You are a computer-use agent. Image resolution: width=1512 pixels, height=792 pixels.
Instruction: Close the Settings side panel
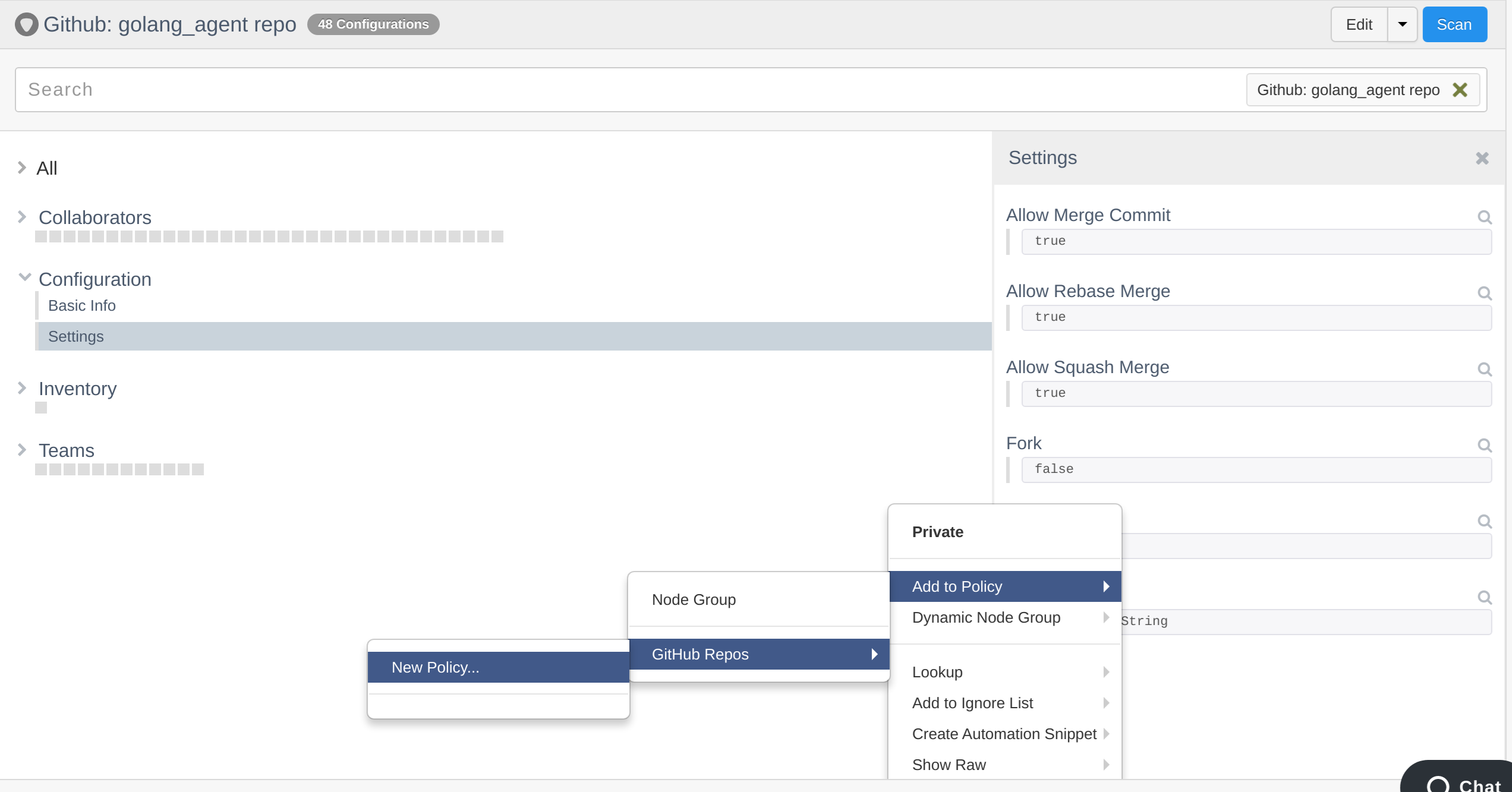point(1482,158)
